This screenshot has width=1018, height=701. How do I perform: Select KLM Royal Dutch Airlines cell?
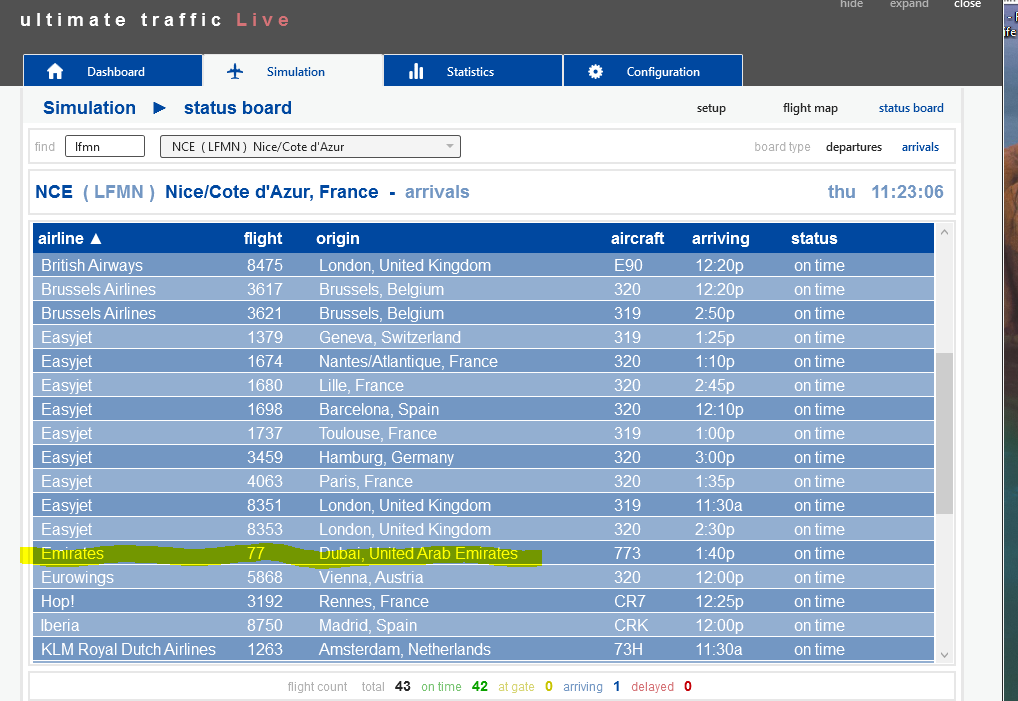128,650
